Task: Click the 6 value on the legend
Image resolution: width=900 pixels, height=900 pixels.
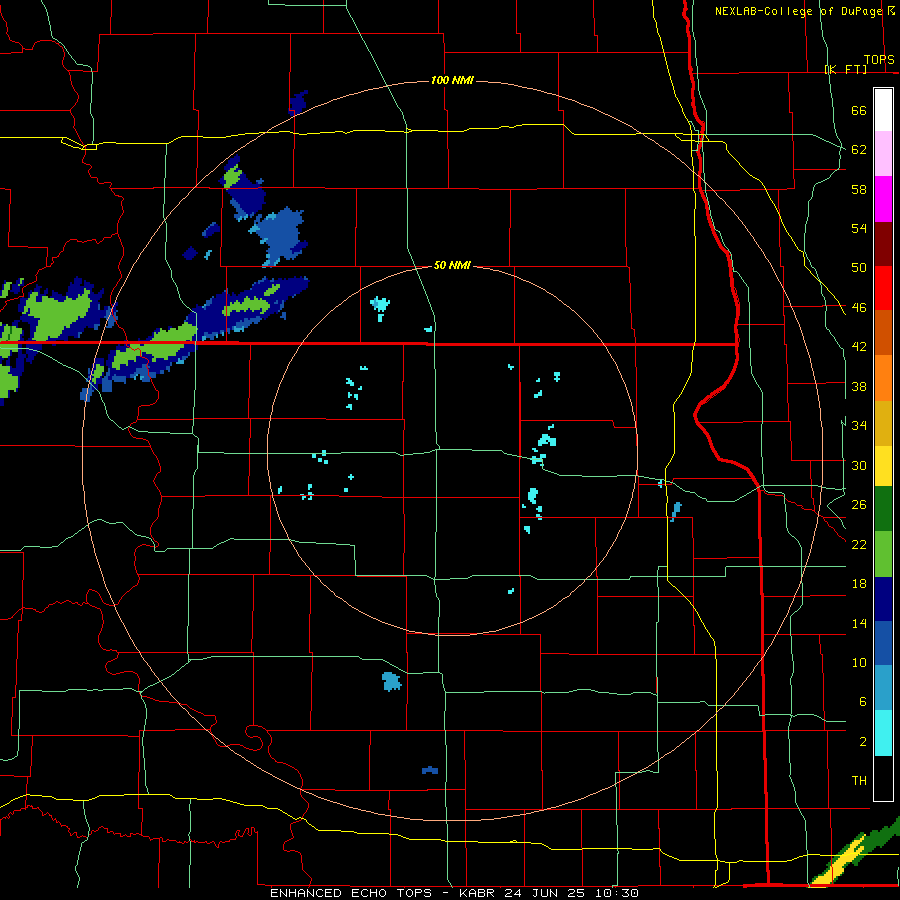Action: click(x=862, y=702)
